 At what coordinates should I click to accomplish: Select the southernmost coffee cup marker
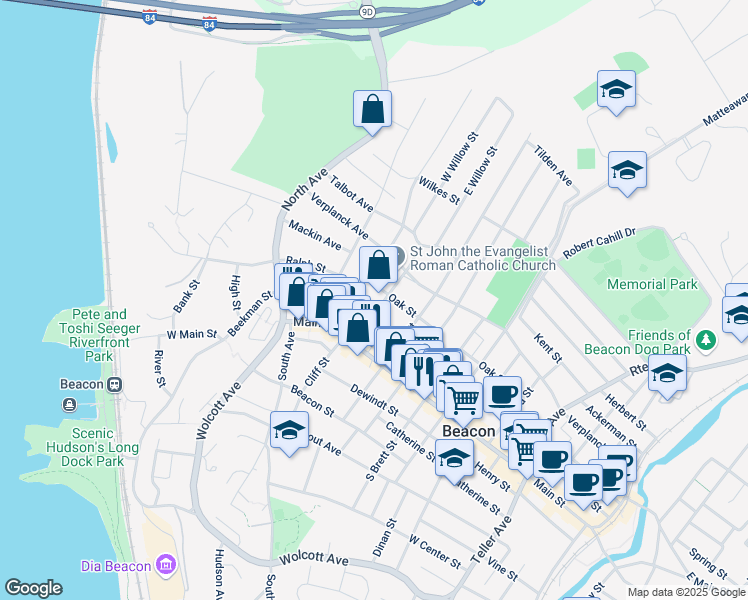pyautogui.click(x=583, y=486)
